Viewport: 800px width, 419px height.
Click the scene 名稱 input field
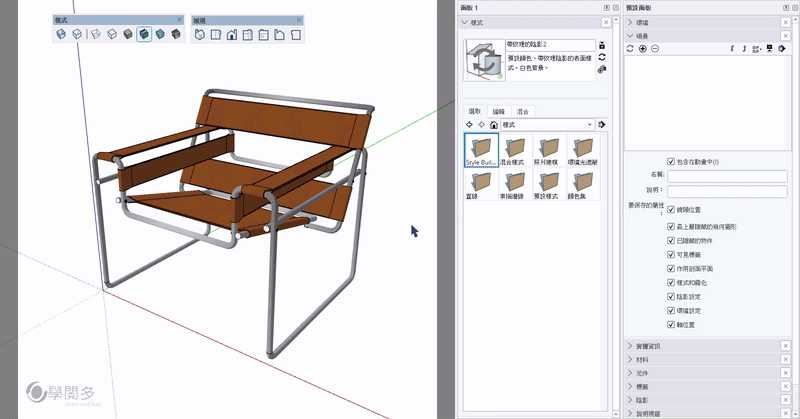tap(727, 176)
